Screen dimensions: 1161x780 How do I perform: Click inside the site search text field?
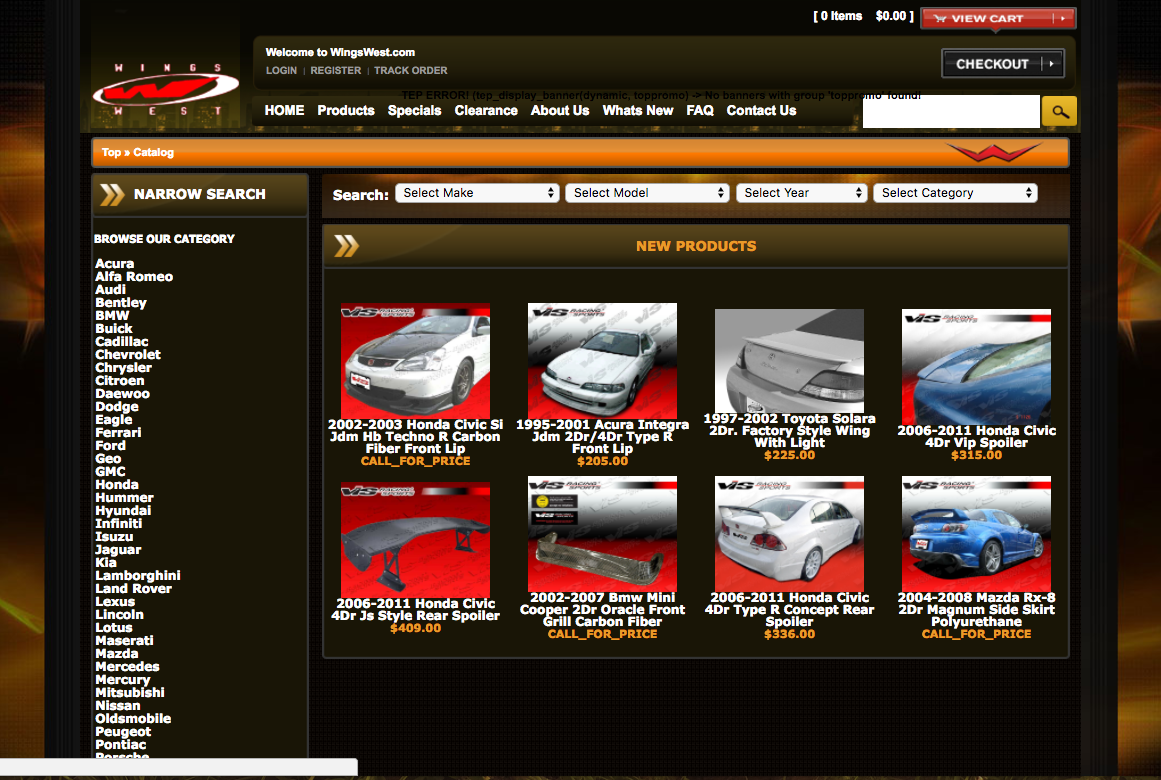coord(951,112)
